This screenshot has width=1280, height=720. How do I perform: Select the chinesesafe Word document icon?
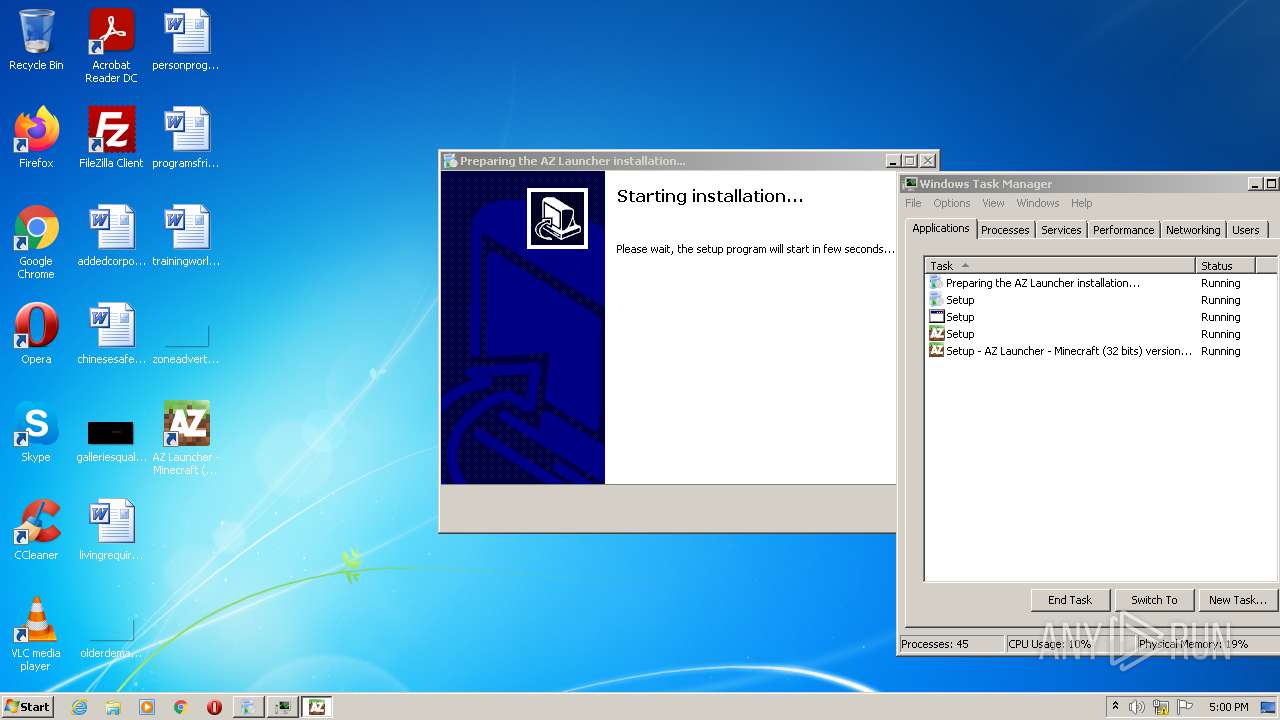coord(111,334)
